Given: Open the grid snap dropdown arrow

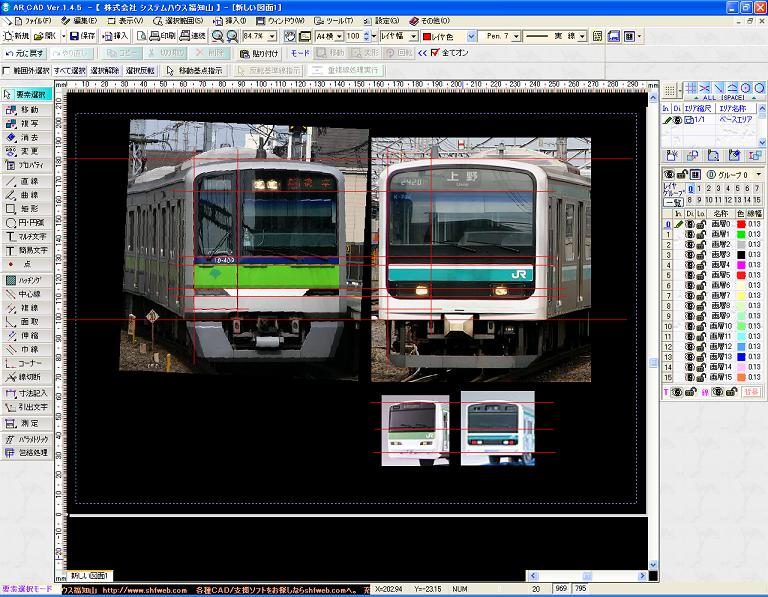Looking at the screenshot, I should (680, 90).
